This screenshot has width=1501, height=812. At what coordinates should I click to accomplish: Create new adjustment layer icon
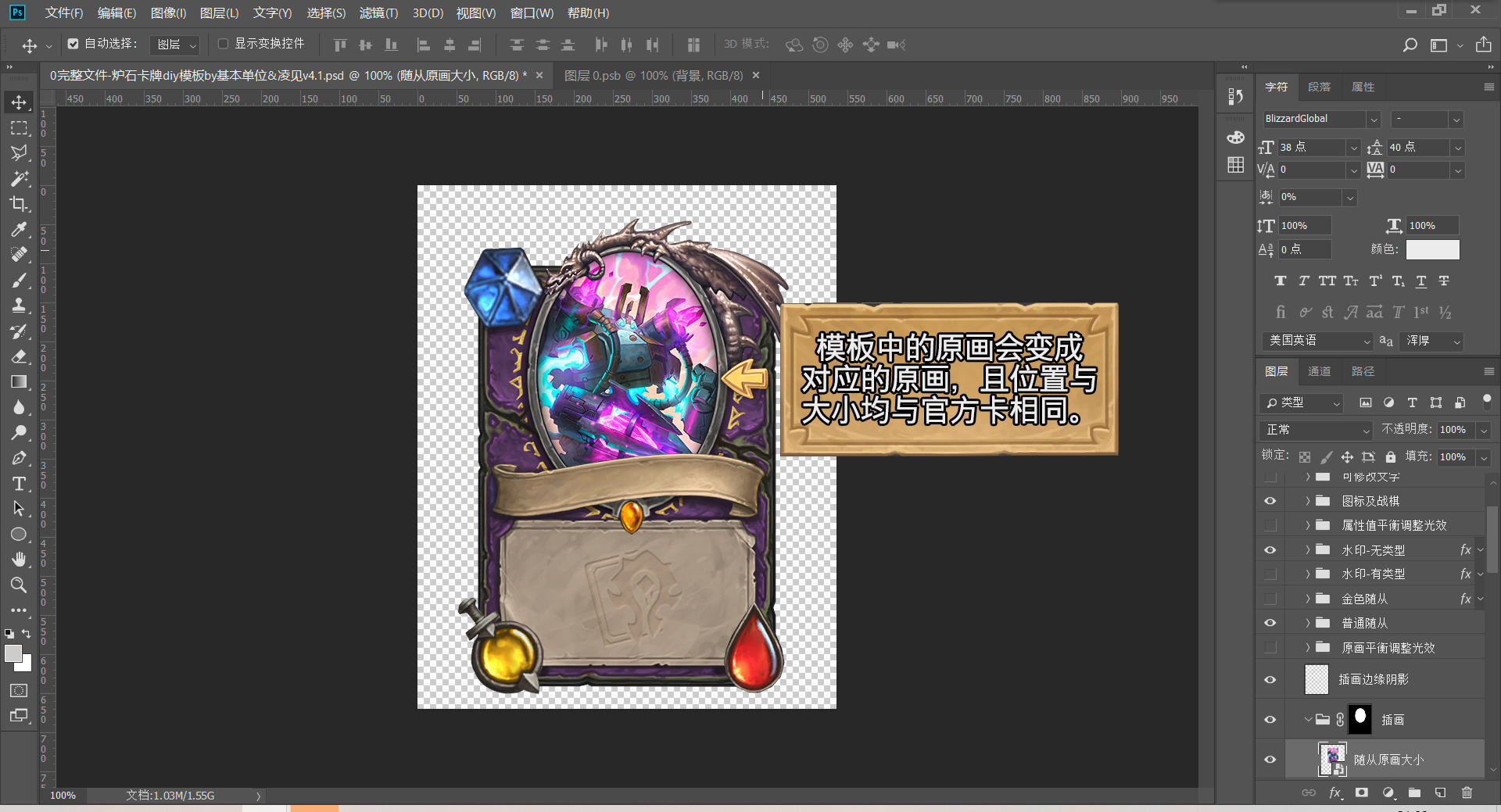pos(1388,792)
